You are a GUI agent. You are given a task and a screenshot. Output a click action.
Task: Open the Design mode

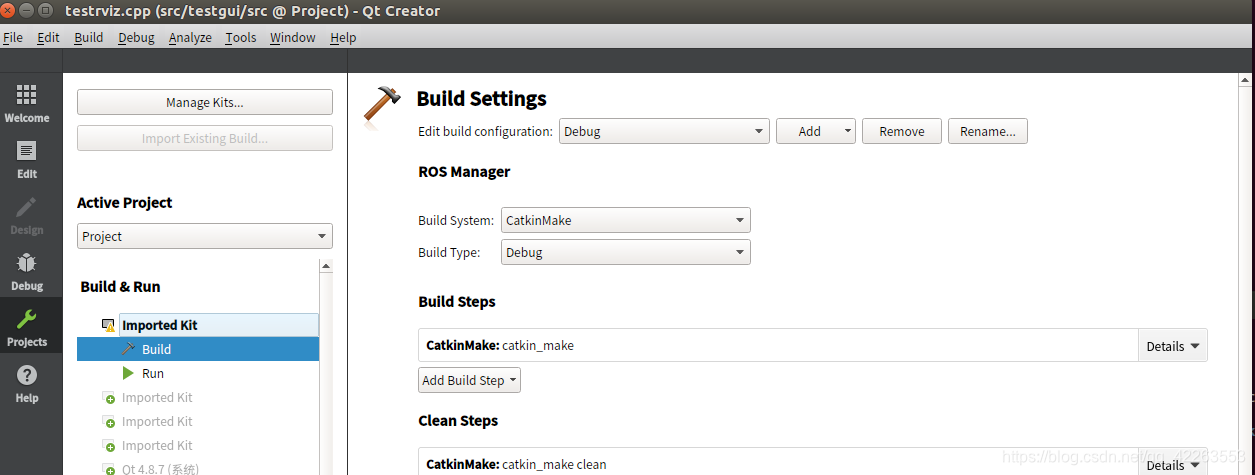pos(27,216)
